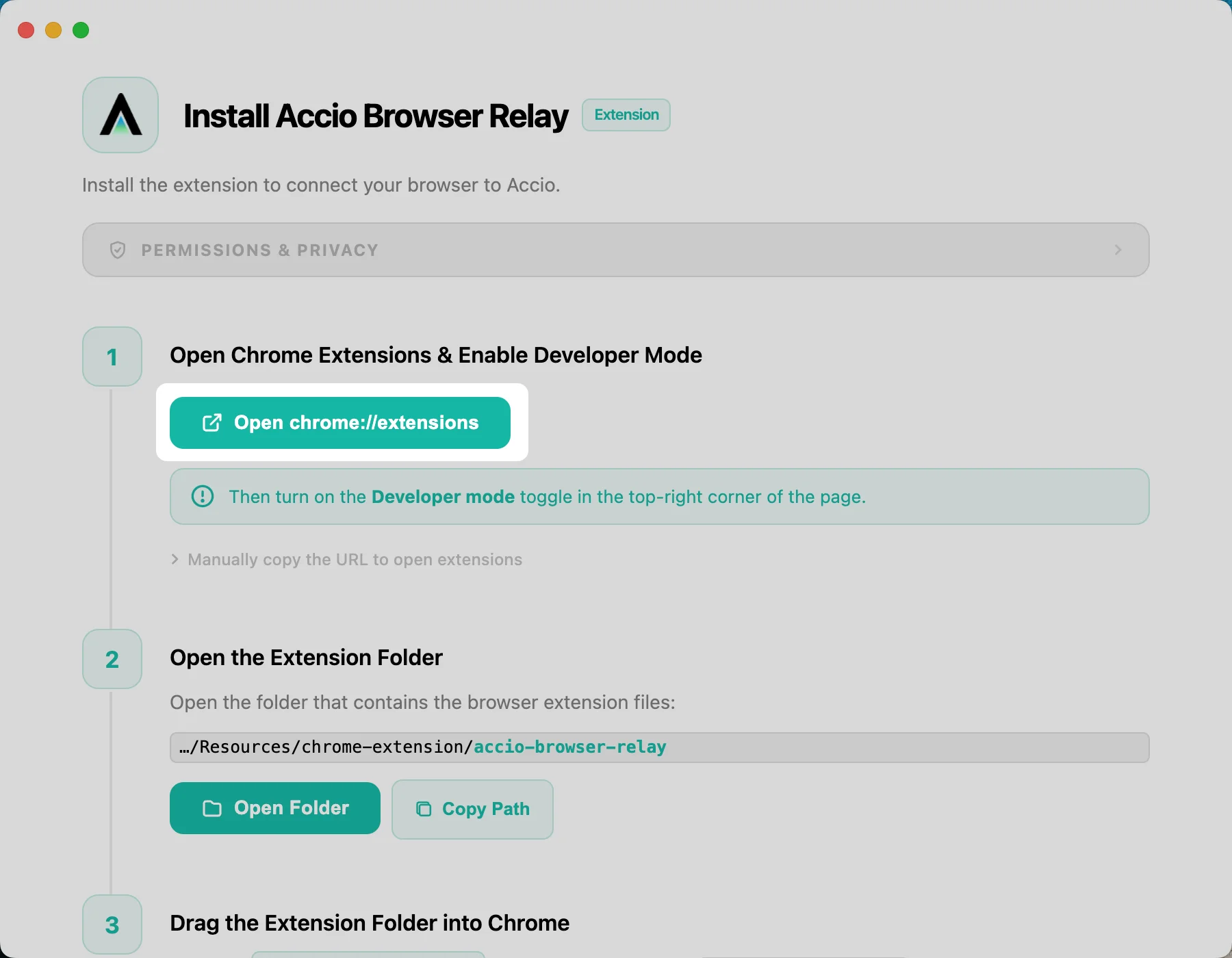Expand Manually copy the URL section
This screenshot has height=958, width=1232.
click(346, 560)
